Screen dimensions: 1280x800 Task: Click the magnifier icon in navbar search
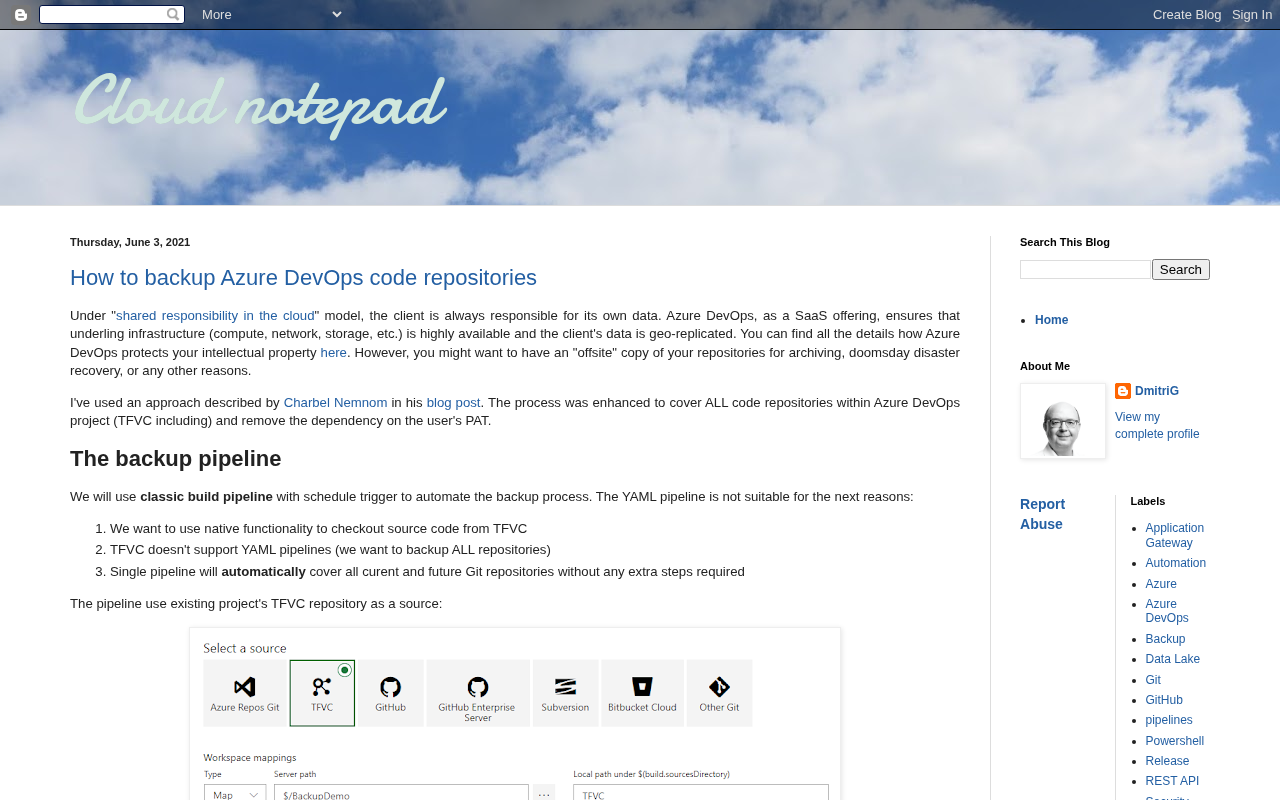(173, 15)
